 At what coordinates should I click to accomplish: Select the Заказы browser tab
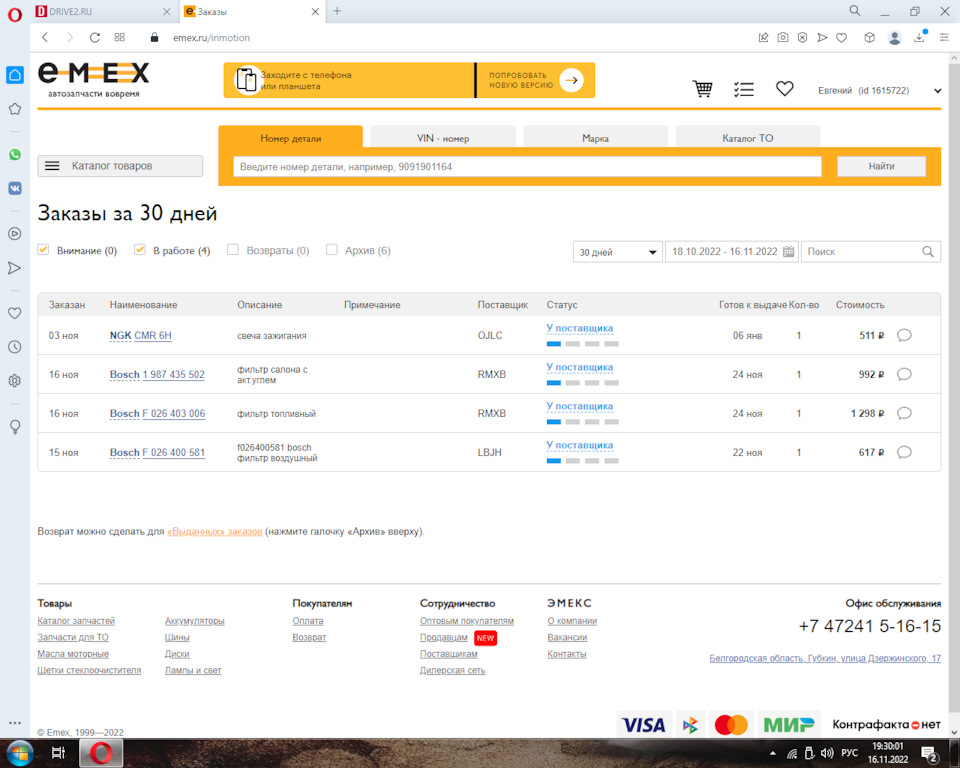pos(252,12)
